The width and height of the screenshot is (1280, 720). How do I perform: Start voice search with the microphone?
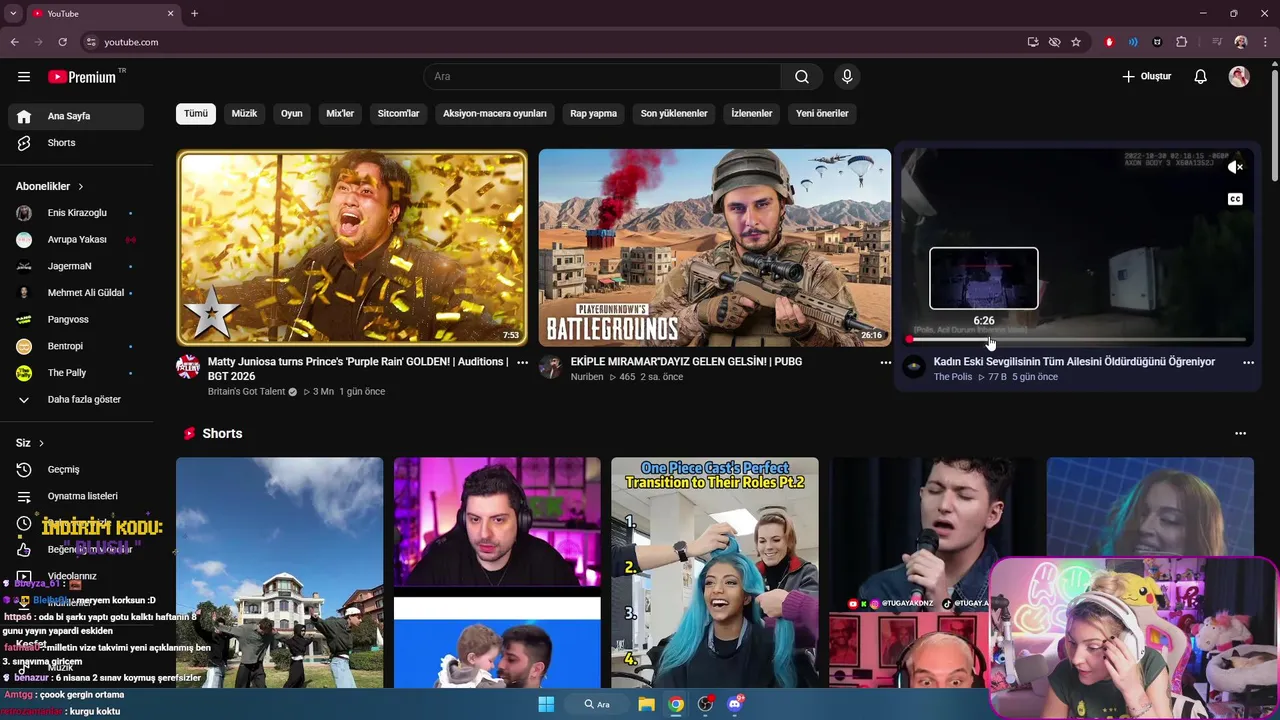click(x=847, y=77)
